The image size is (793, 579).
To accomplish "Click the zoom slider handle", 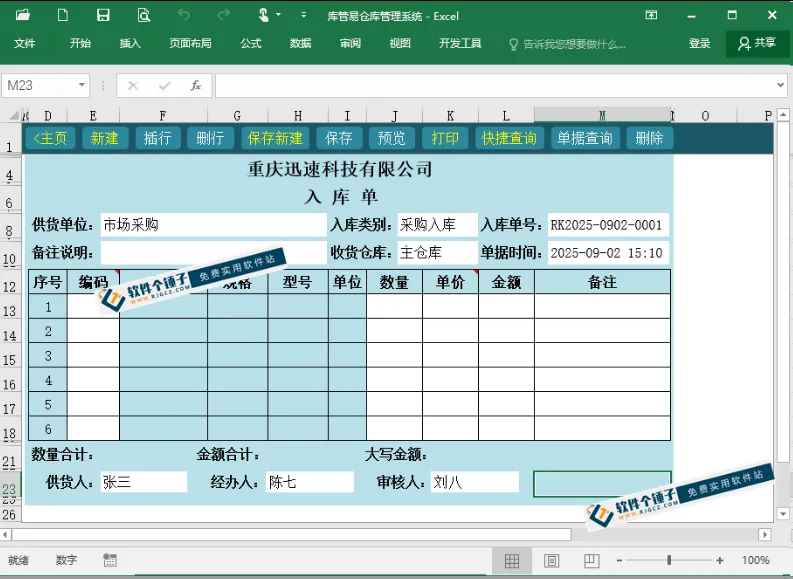I will point(669,560).
